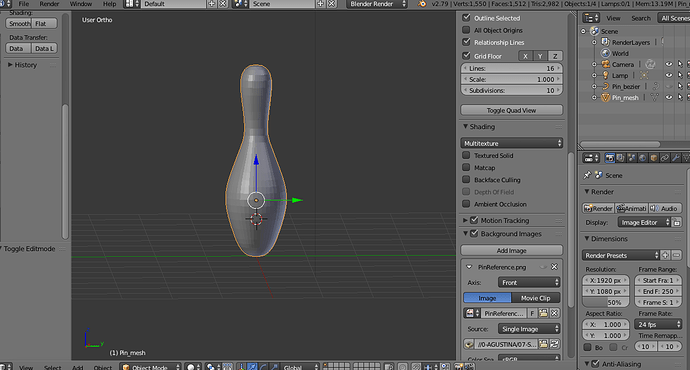Open the World properties tab icon

[642, 158]
